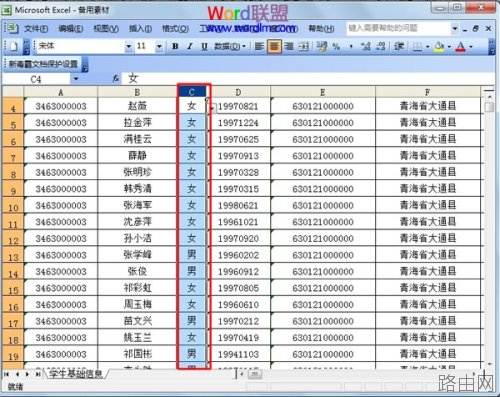
Task: Go to first sheet navigation arrow
Action: tap(6, 374)
